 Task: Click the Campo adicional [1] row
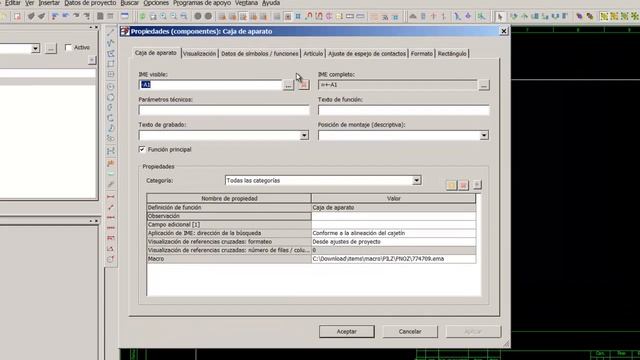coord(311,224)
